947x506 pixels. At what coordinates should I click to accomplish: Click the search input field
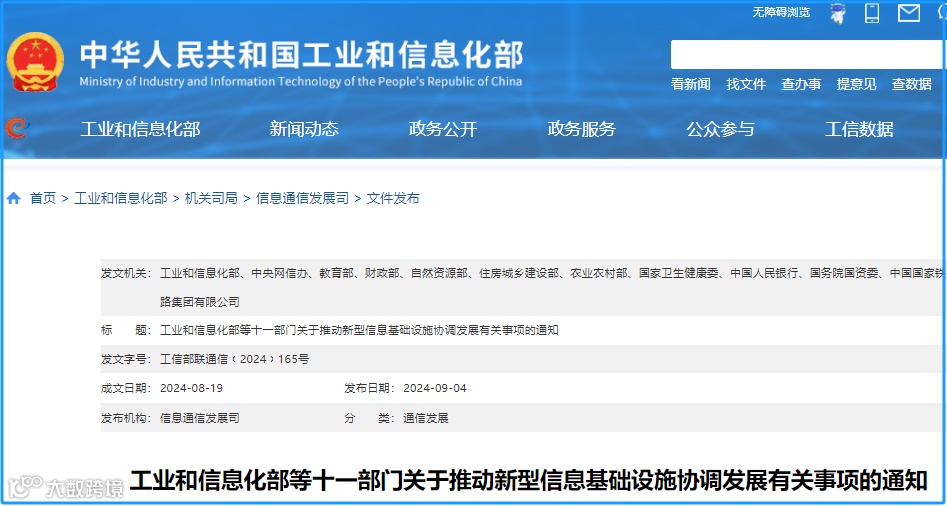click(809, 54)
